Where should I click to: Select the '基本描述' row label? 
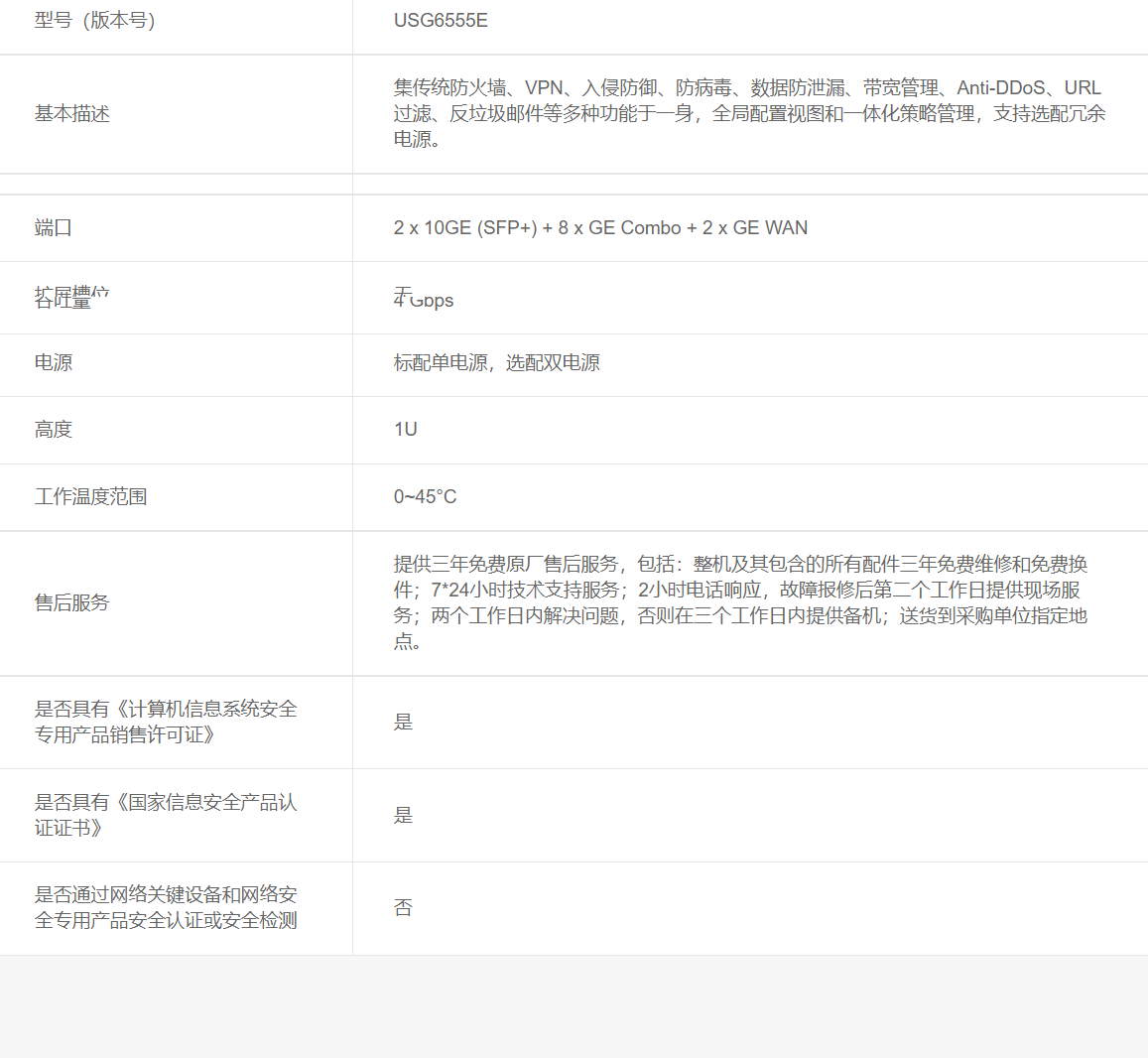[x=71, y=113]
